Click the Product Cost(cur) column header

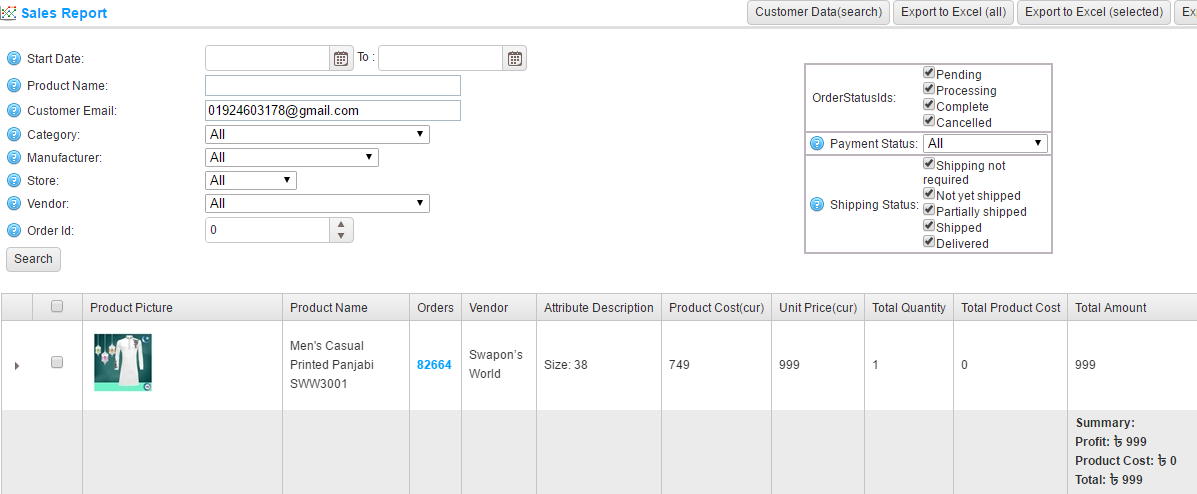point(716,308)
